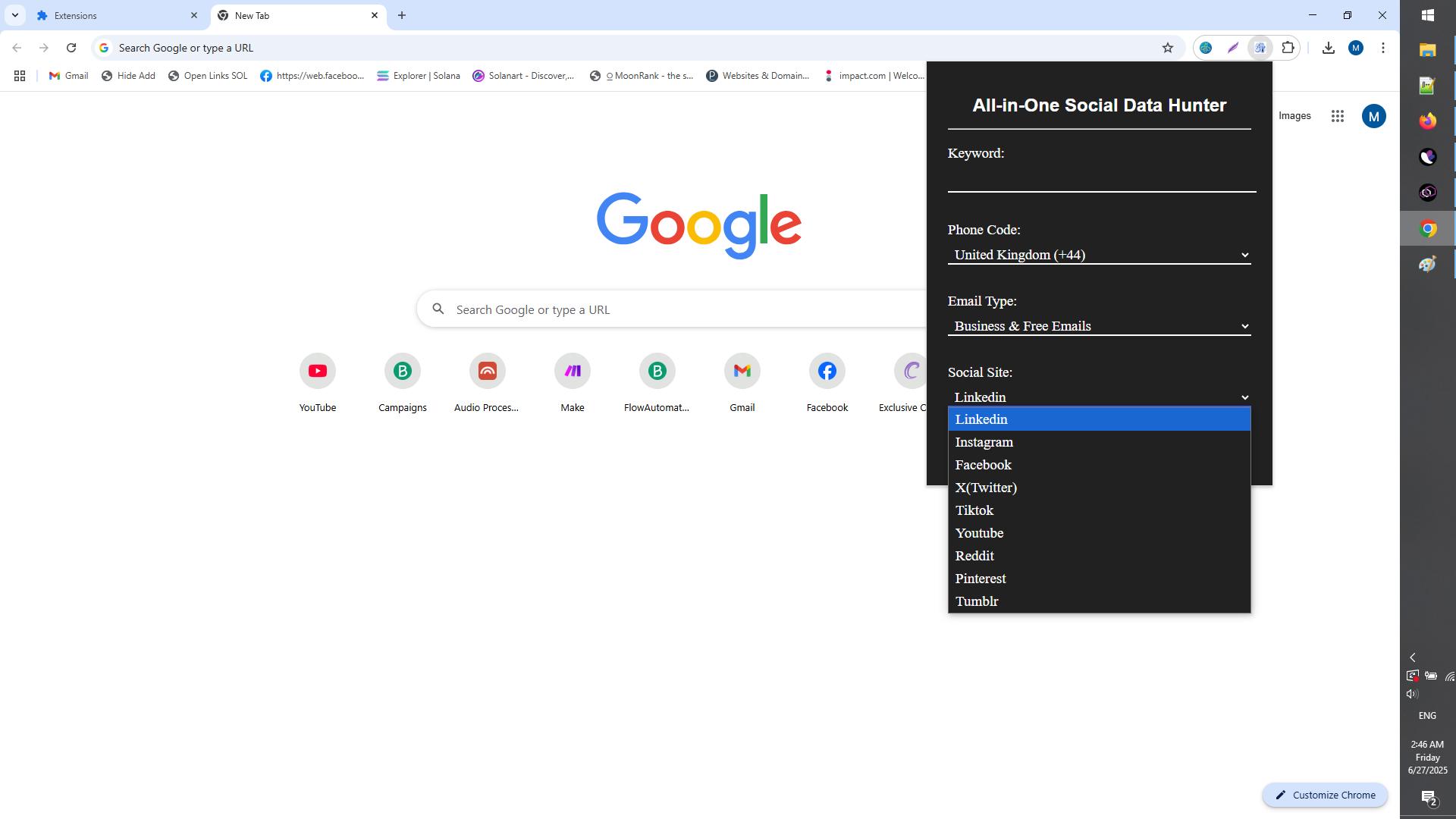Select Instagram from Social Site list
Screen dimensions: 1456x819
point(984,442)
